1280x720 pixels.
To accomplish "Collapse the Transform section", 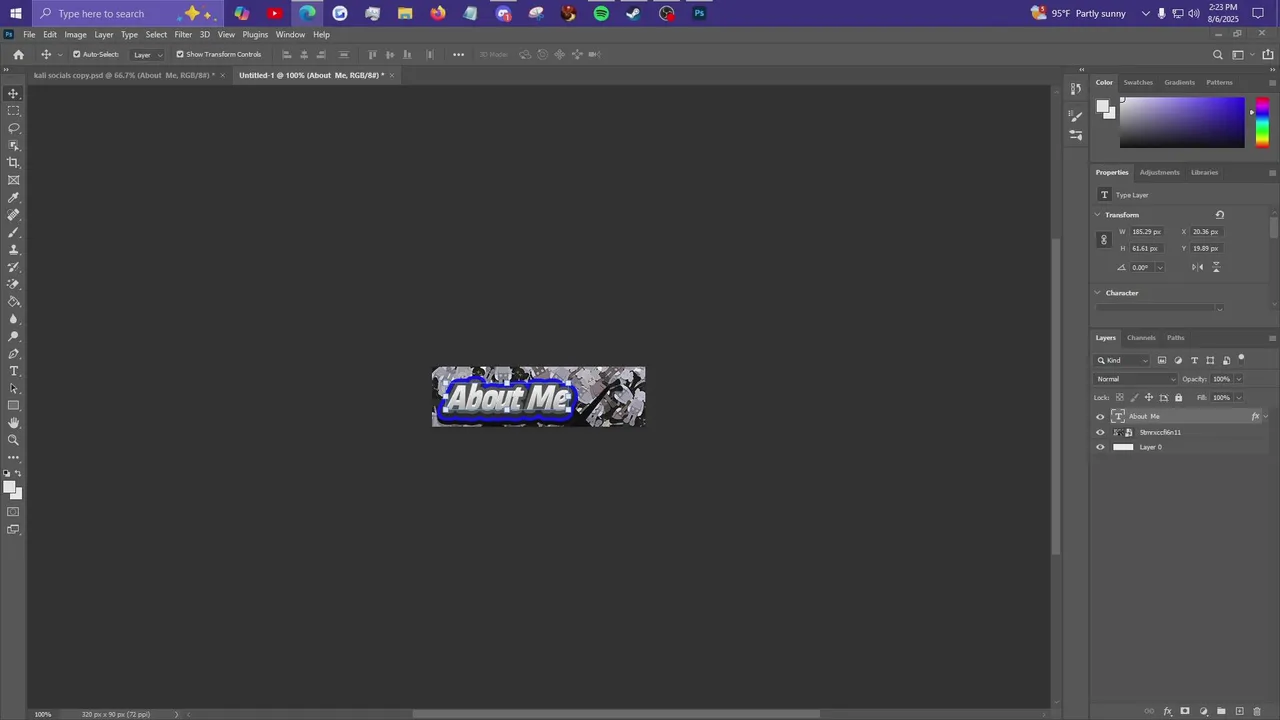I will tap(1097, 215).
